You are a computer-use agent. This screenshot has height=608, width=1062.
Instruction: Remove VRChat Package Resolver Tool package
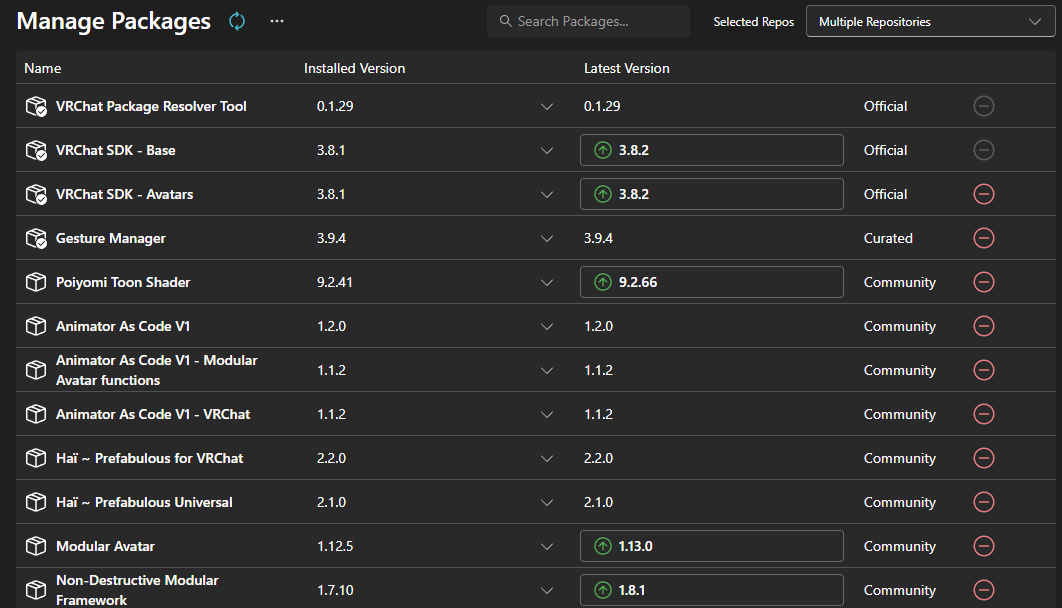point(983,106)
